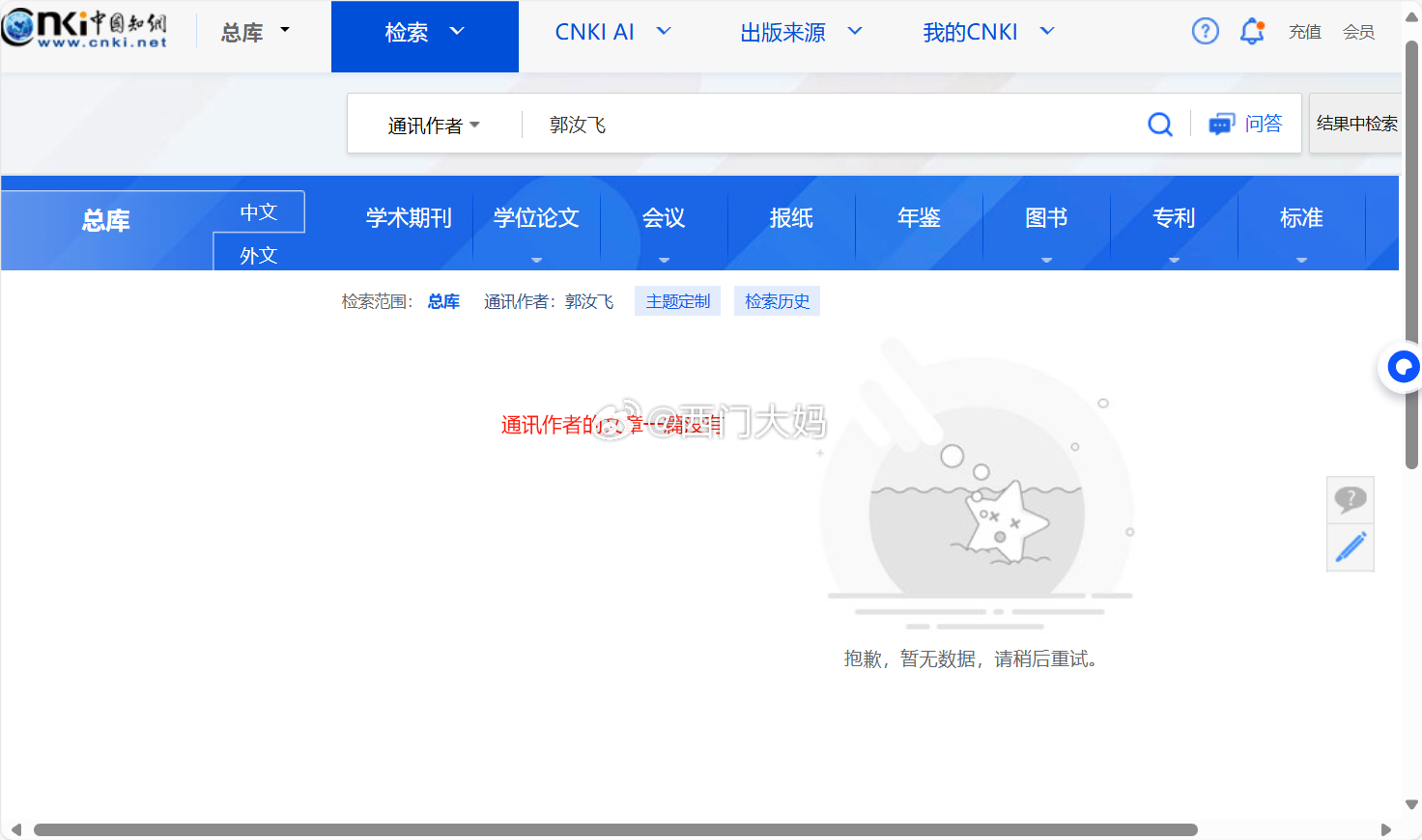Open the notification bell icon

1252,32
